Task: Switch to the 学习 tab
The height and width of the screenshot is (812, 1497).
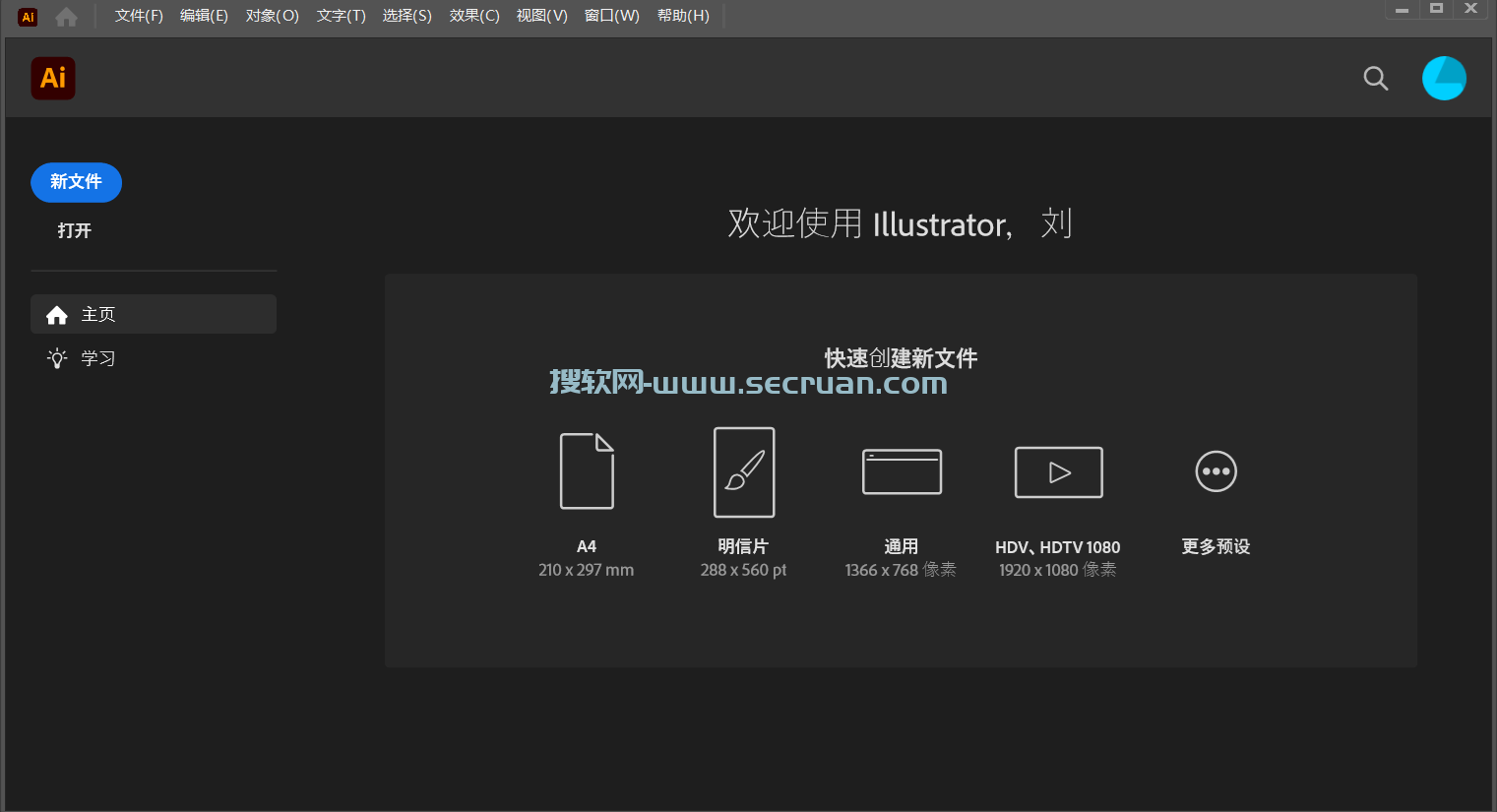Action: pyautogui.click(x=154, y=358)
